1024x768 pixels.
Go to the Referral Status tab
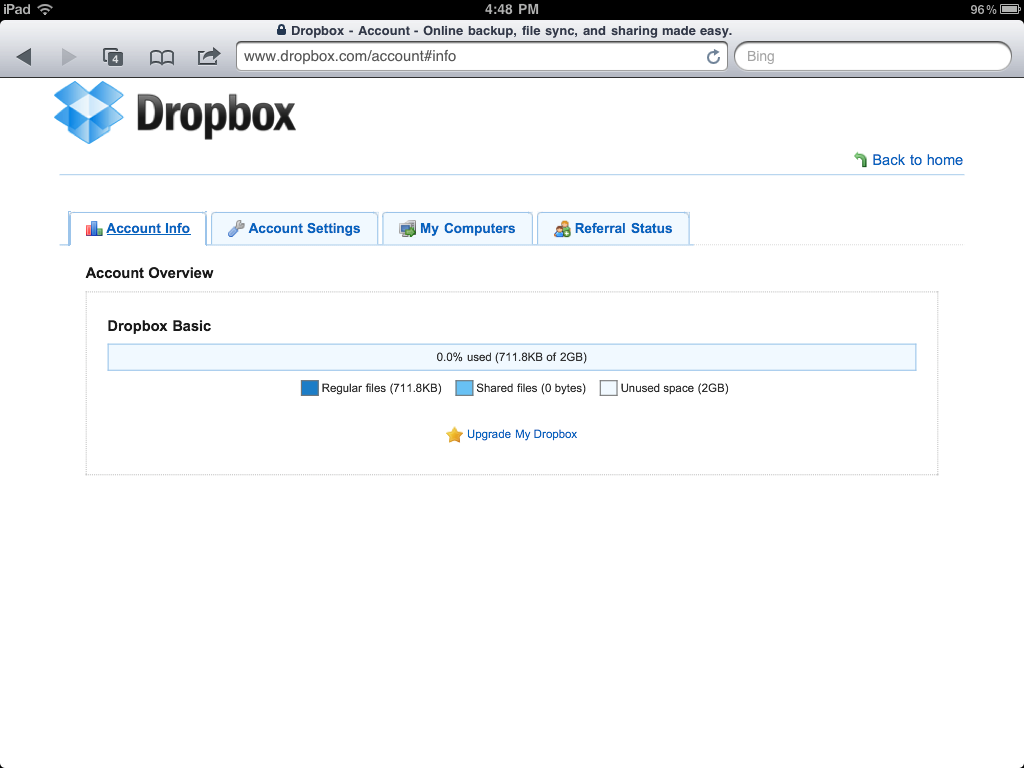[613, 229]
